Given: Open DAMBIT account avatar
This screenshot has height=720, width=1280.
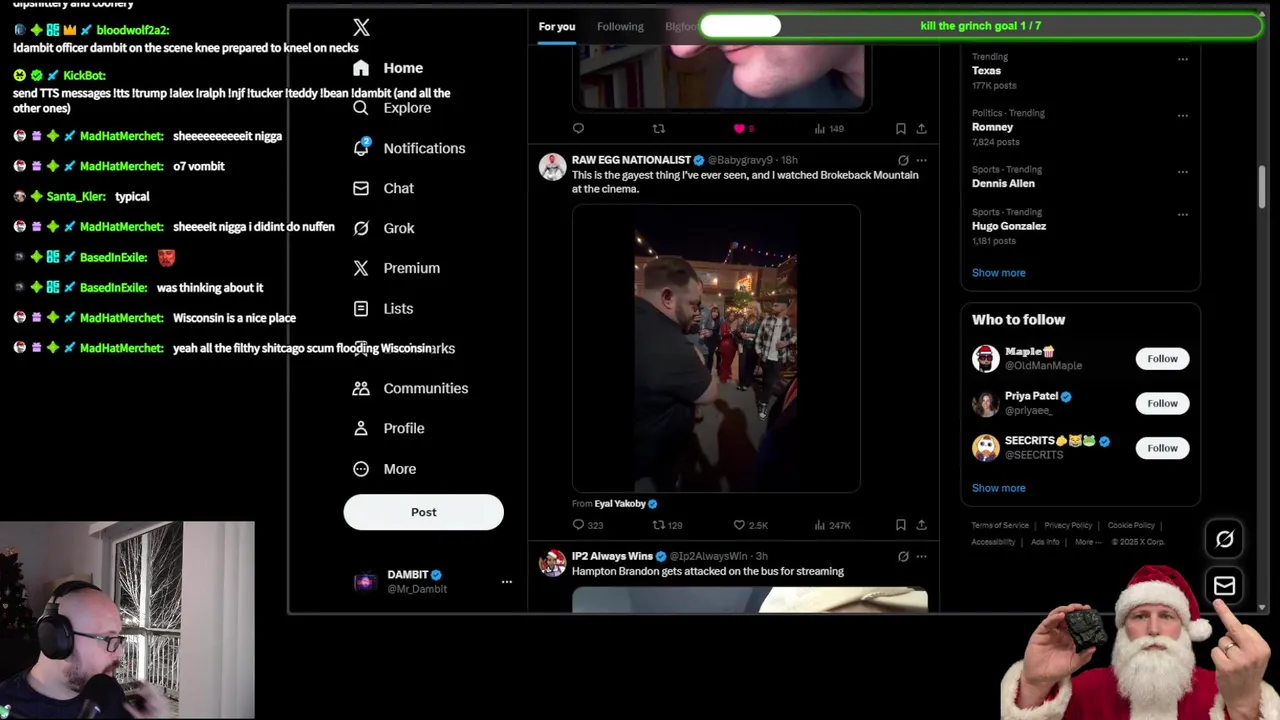Looking at the screenshot, I should (x=366, y=581).
